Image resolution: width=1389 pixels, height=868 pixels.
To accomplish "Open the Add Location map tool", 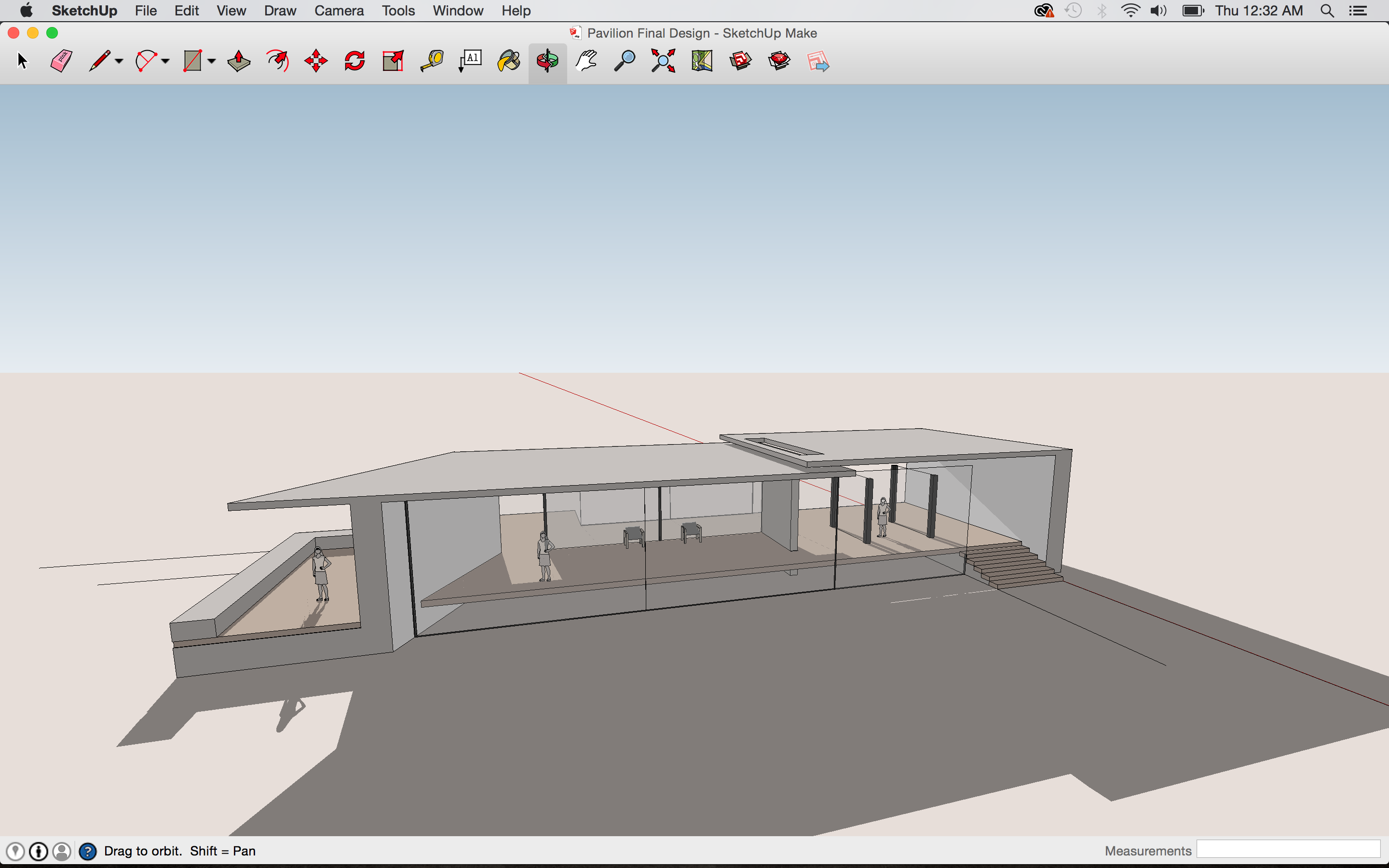I will (702, 61).
